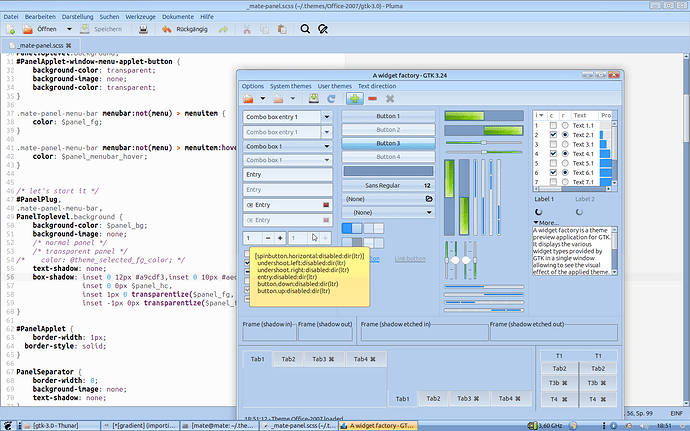Click the gray X icon in widget factory toolbar
Image resolution: width=690 pixels, height=431 pixels.
point(390,99)
